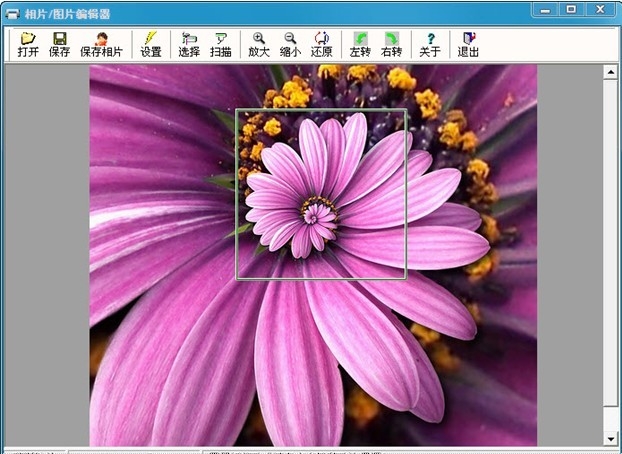Minimize the 相片/图片编辑器 window
The image size is (622, 454).
546,10
